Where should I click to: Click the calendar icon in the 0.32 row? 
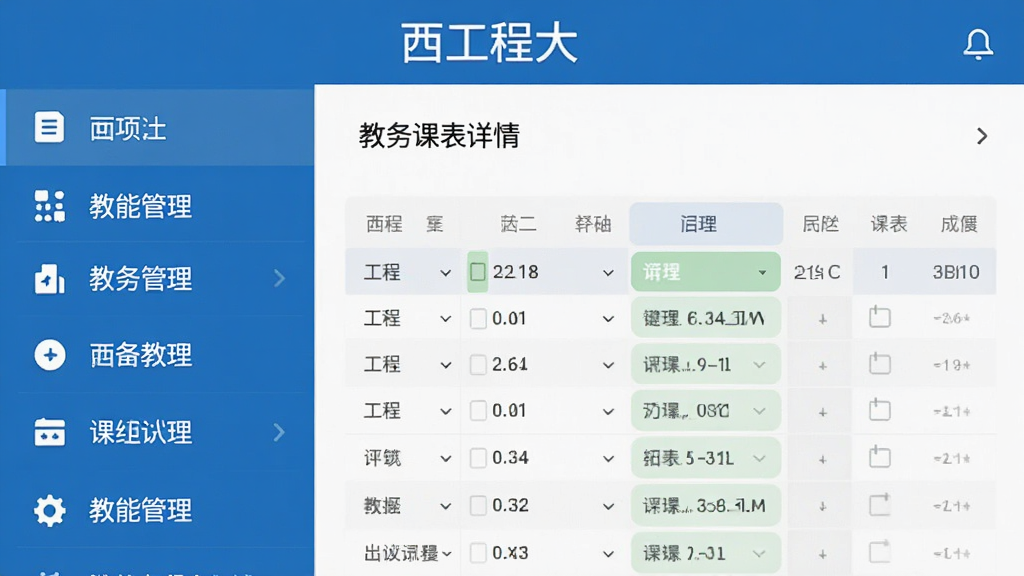[880, 505]
